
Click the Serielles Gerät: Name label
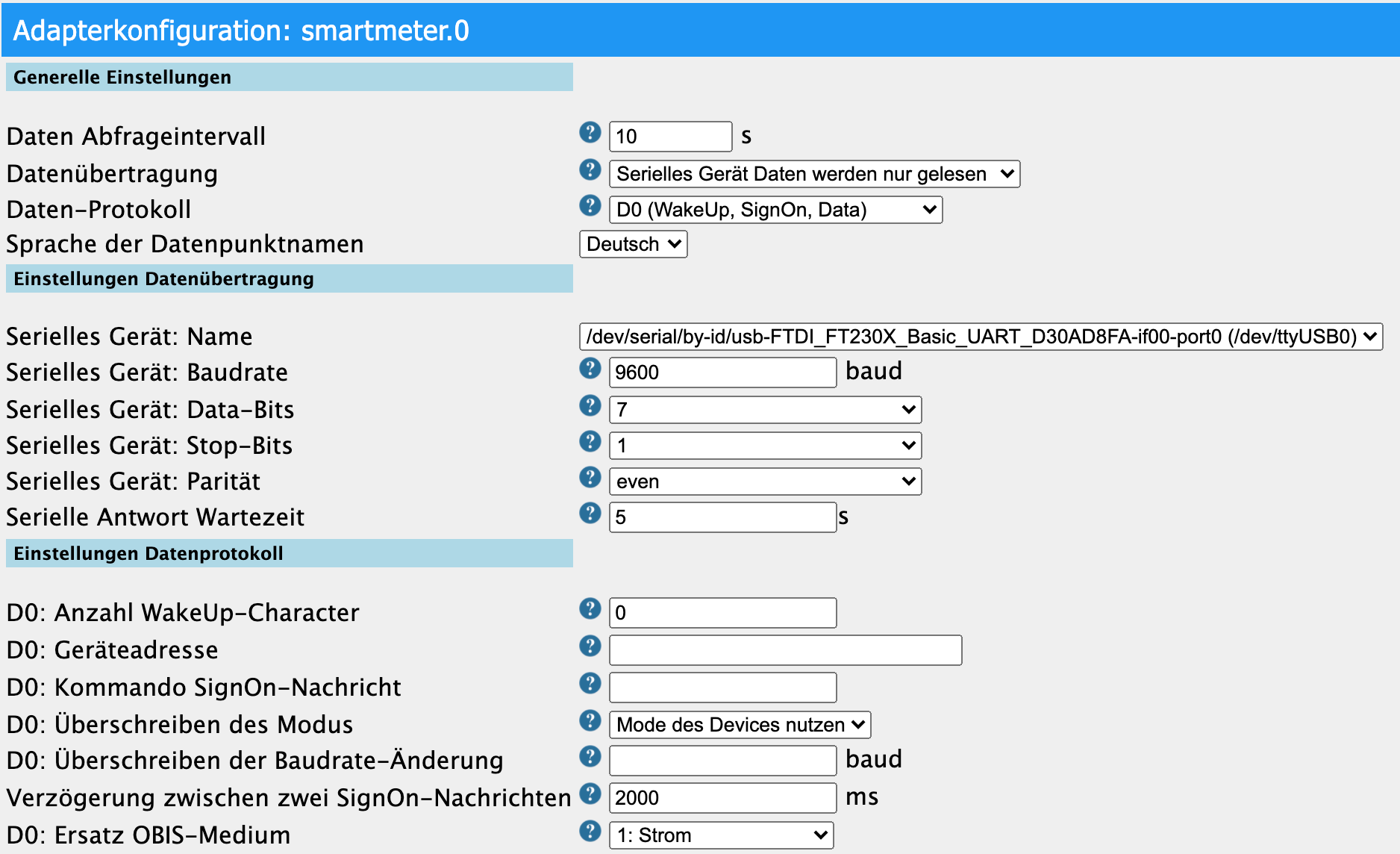pyautogui.click(x=129, y=337)
